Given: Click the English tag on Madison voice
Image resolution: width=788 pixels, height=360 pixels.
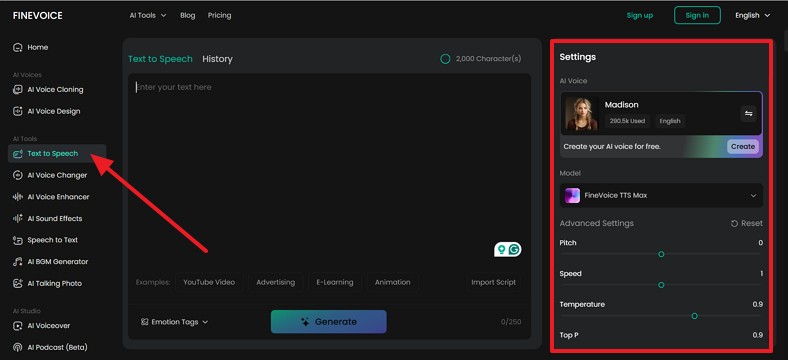Looking at the screenshot, I should tap(670, 121).
